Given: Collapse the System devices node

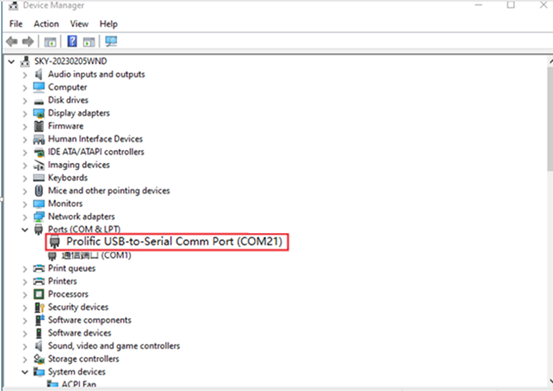Looking at the screenshot, I should 25,372.
